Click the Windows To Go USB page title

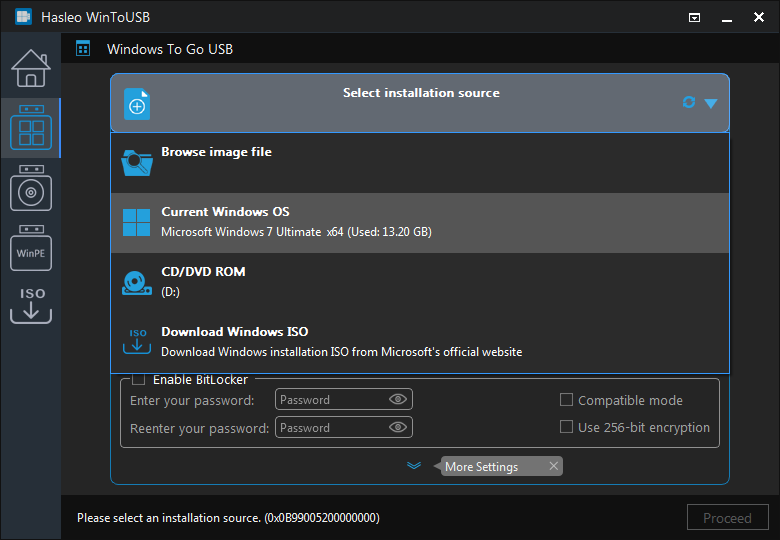pos(170,49)
